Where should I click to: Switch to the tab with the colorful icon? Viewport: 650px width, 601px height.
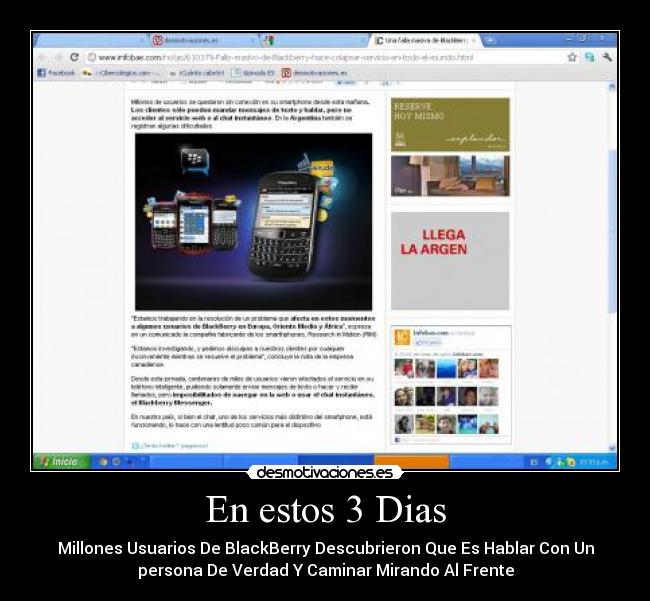click(x=314, y=40)
